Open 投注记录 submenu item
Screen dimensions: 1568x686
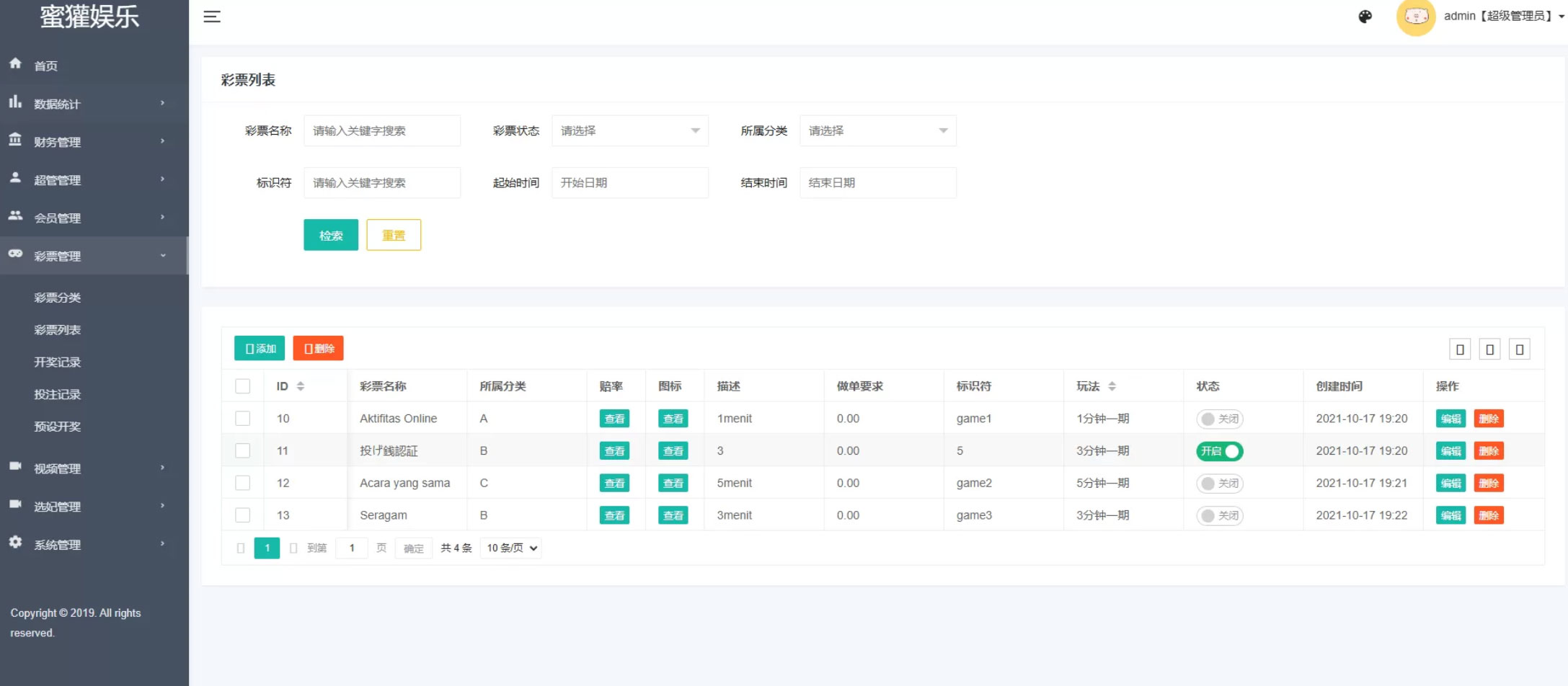pyautogui.click(x=58, y=394)
